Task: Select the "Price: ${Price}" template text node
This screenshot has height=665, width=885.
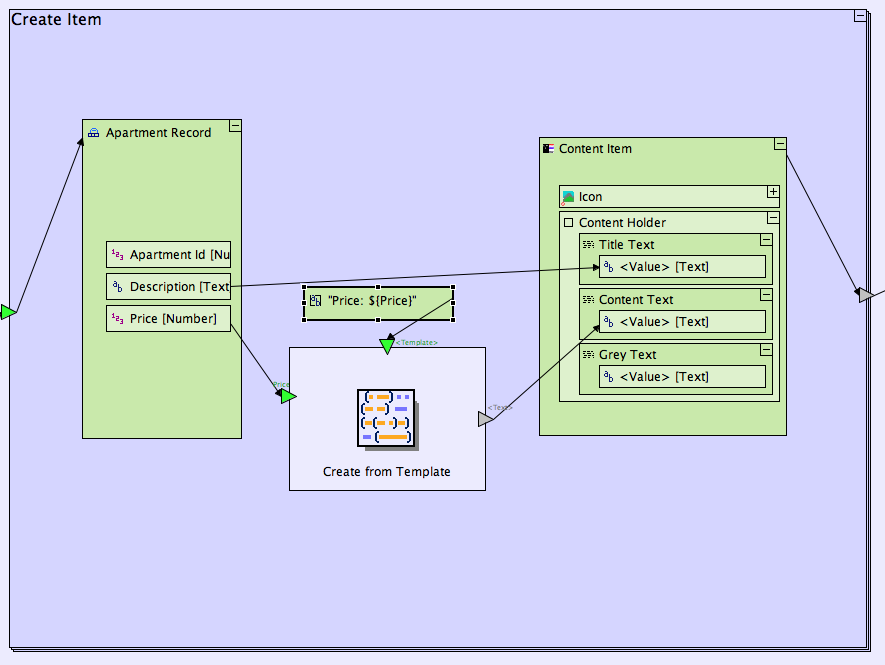Action: (378, 303)
